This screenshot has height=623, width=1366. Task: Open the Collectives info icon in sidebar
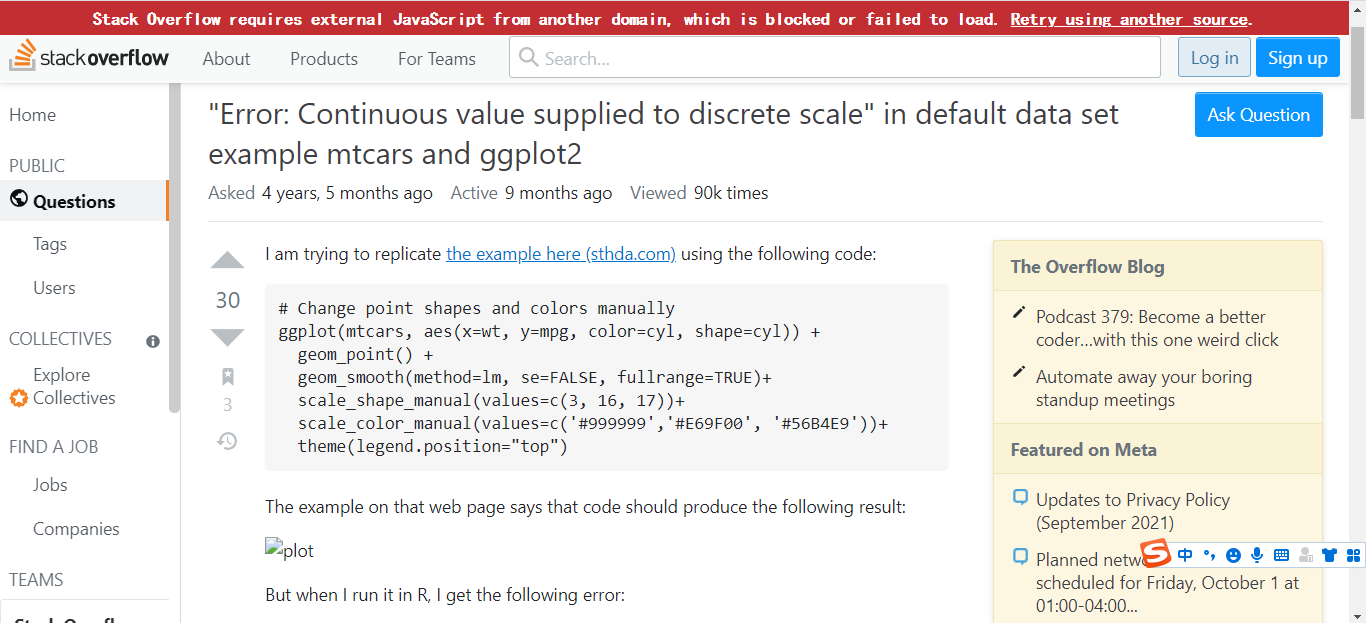[x=152, y=341]
